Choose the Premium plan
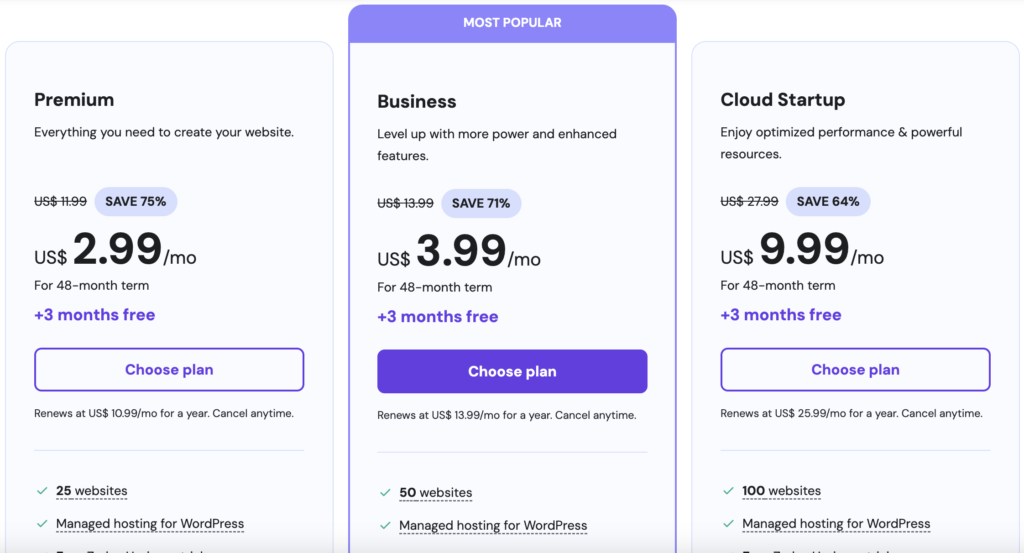The image size is (1024, 553). tap(169, 370)
